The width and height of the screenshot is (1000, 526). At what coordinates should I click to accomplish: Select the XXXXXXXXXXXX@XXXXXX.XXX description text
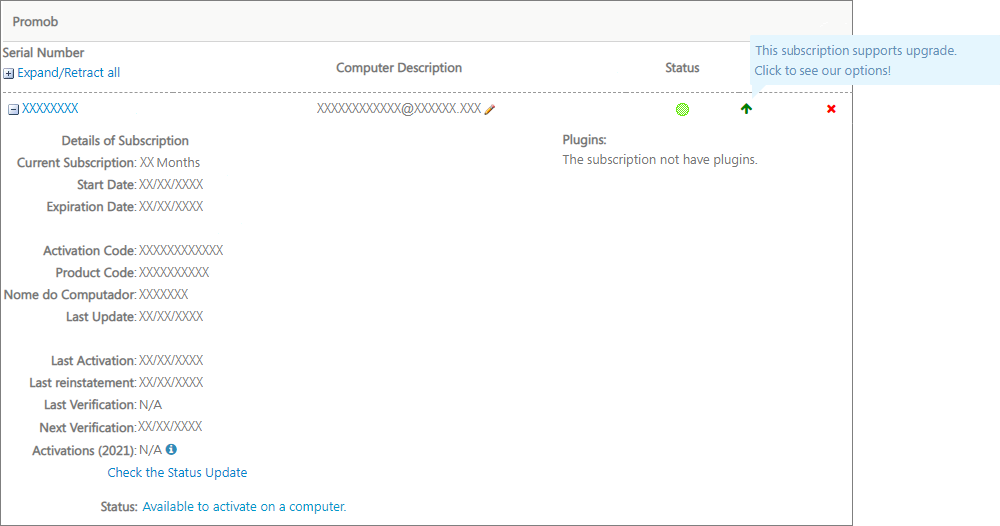click(399, 109)
